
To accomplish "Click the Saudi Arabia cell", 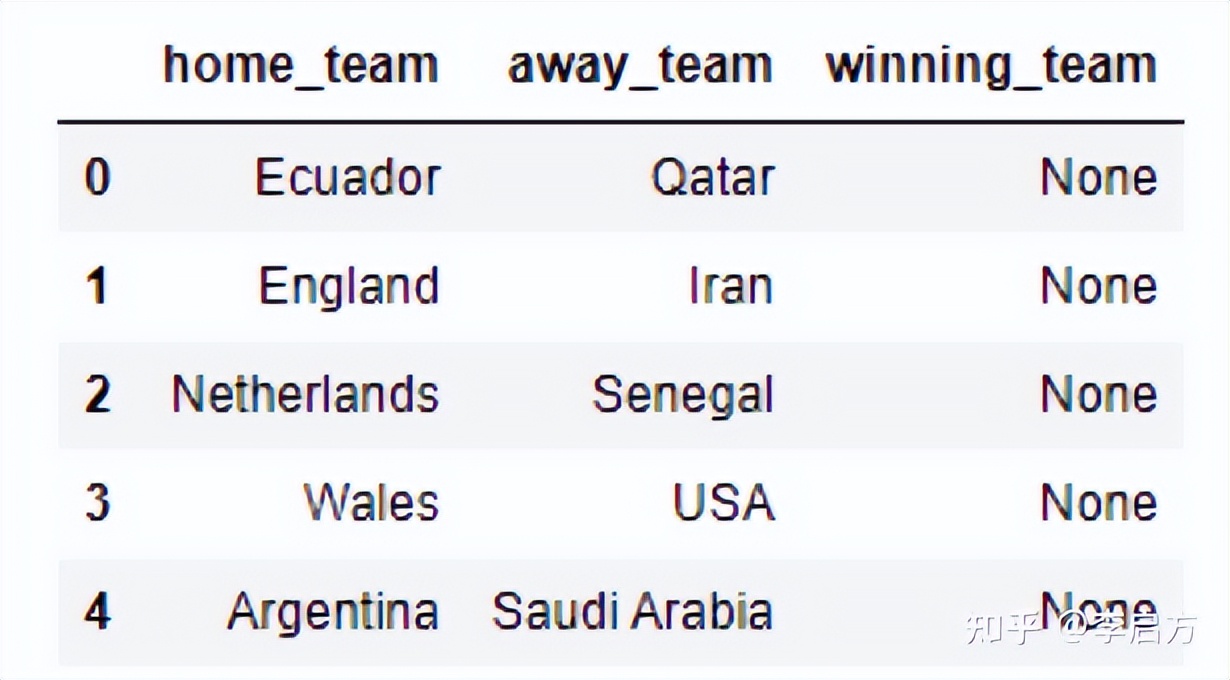I will [x=632, y=611].
